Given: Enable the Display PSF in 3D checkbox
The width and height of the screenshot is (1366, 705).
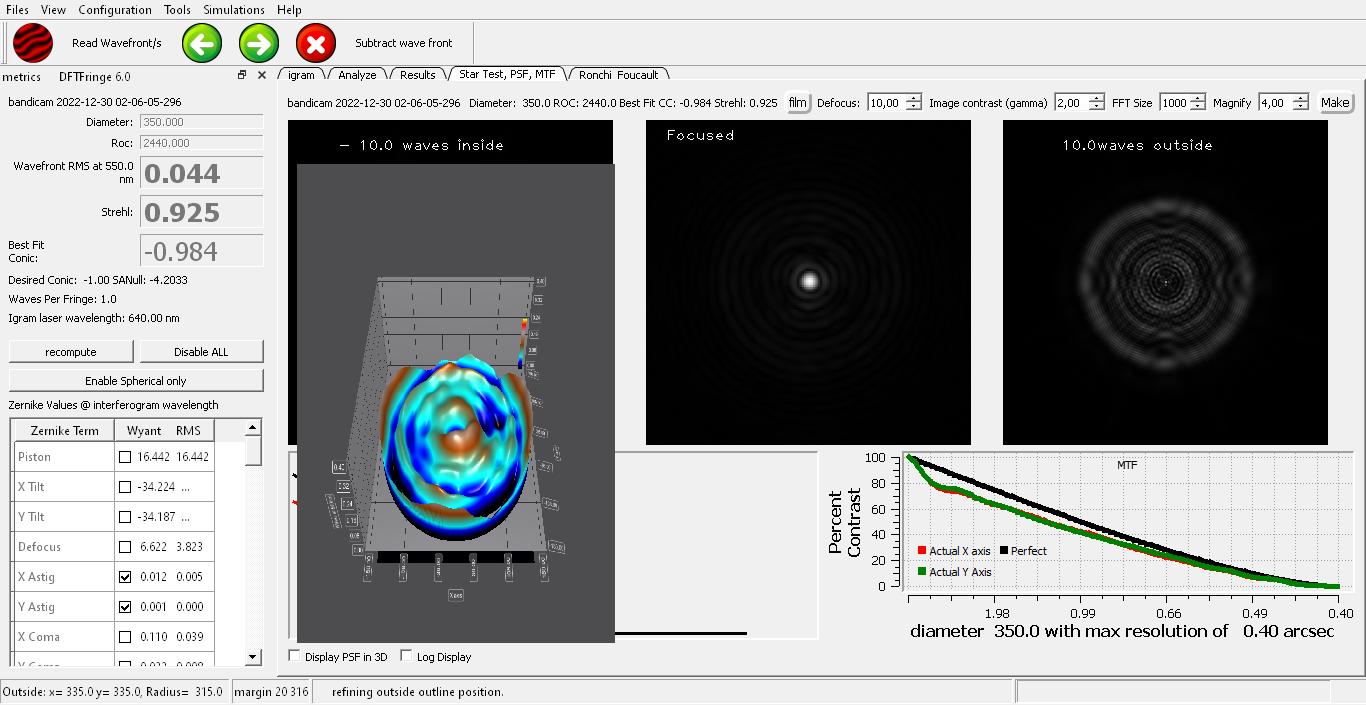Looking at the screenshot, I should [294, 656].
